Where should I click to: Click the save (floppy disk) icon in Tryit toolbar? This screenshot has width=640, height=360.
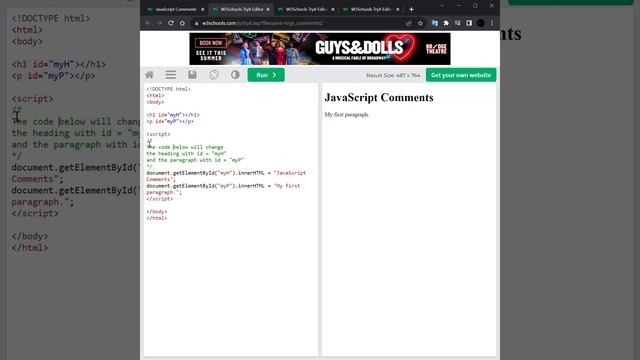click(192, 75)
